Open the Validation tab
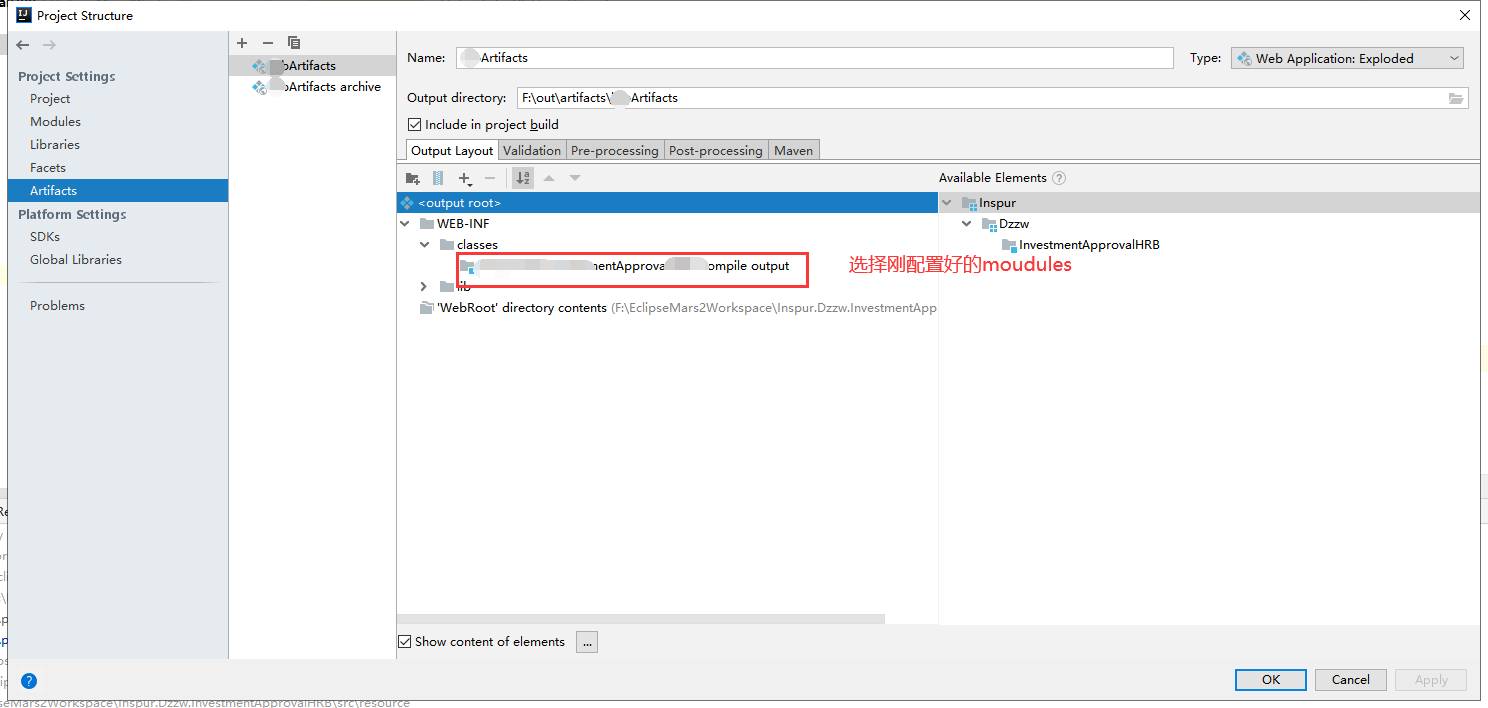The width and height of the screenshot is (1488, 708). pyautogui.click(x=532, y=149)
